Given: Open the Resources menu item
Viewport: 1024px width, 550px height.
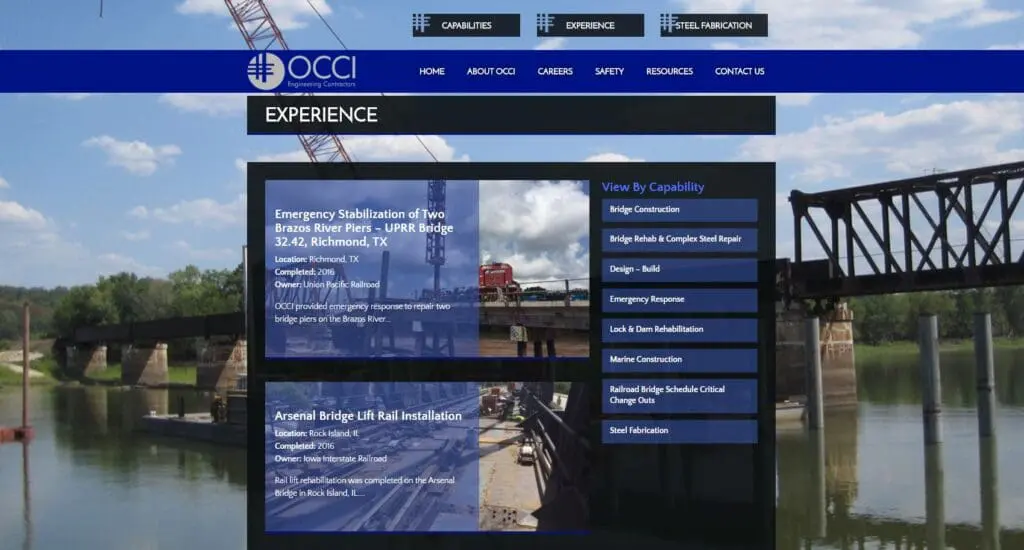Looking at the screenshot, I should pyautogui.click(x=669, y=71).
